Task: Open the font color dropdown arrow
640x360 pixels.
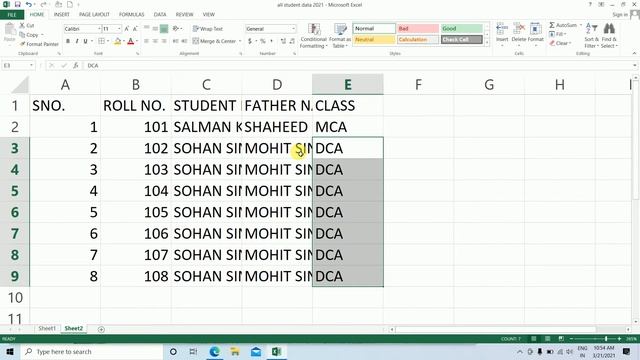Action: 137,41
